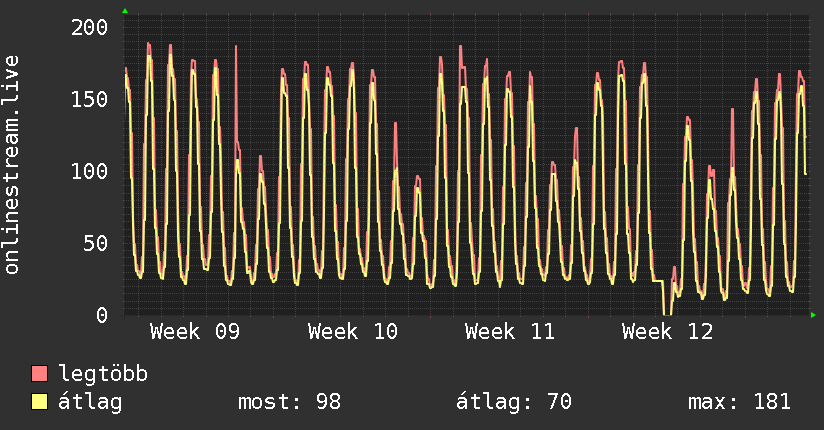Screen dimensions: 824x430
Task: Click the green arrow at x-axis end
Action: (813, 315)
